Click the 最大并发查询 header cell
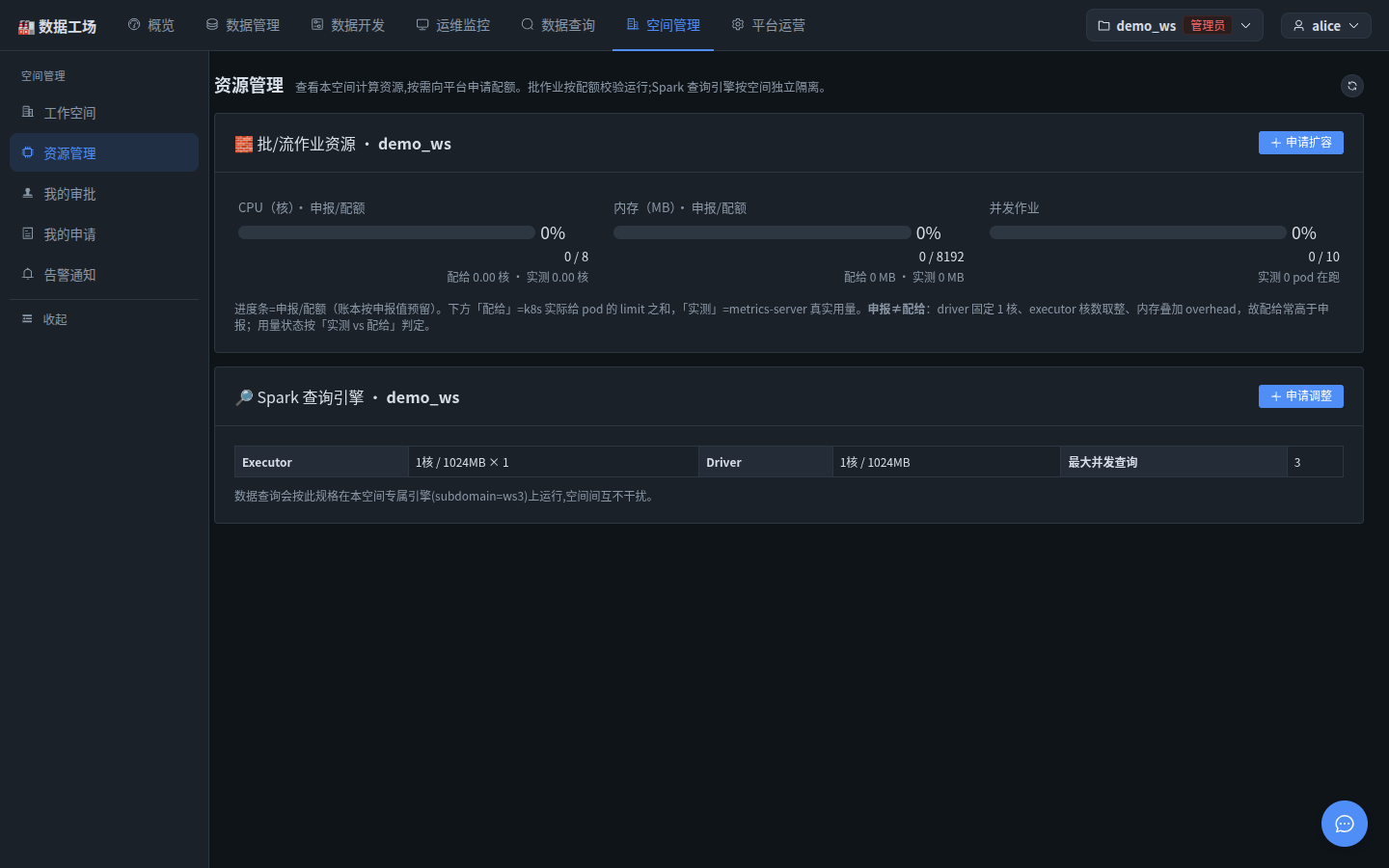This screenshot has width=1389, height=868. tap(1174, 462)
